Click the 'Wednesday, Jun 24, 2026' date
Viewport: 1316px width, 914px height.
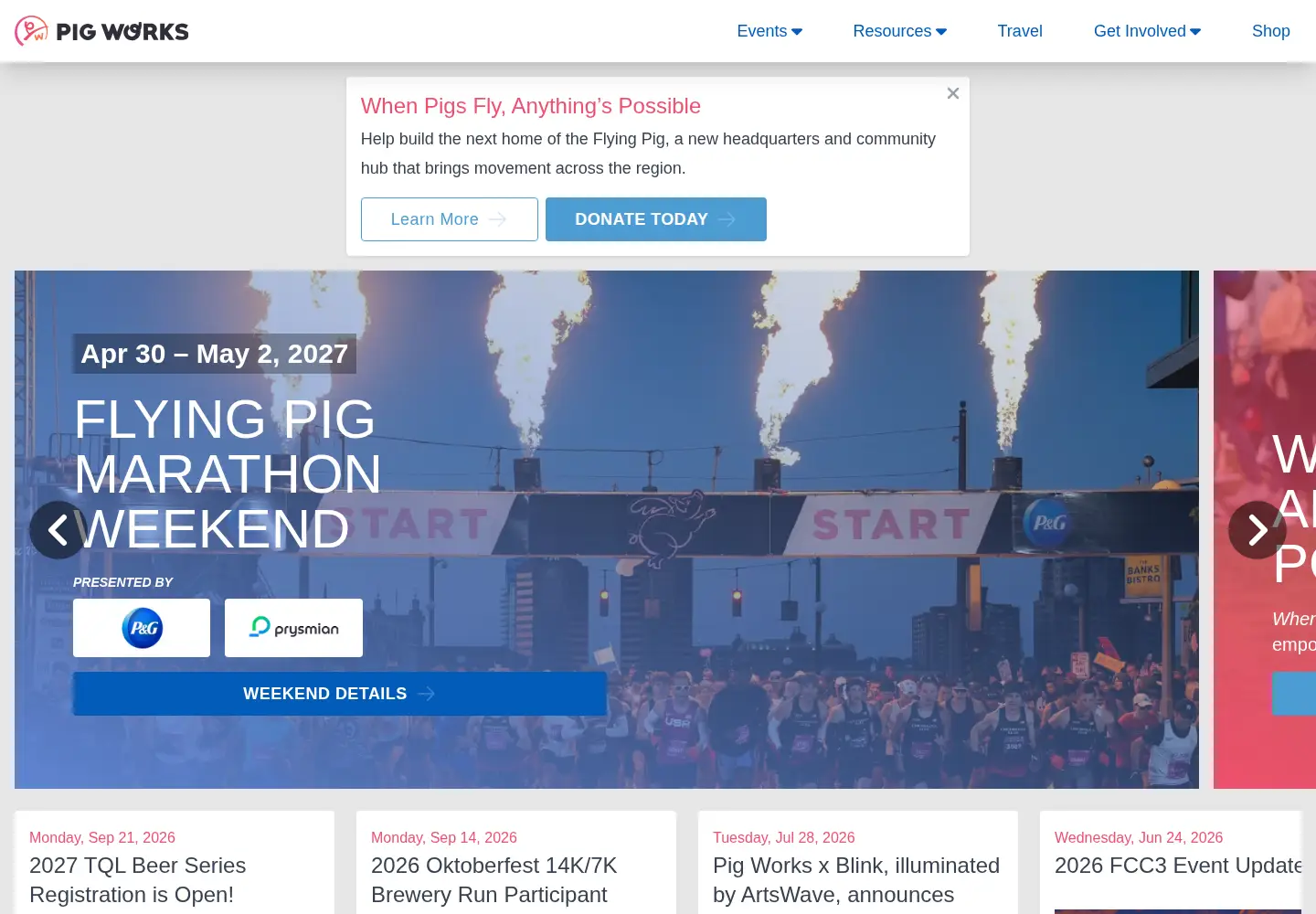1139,837
